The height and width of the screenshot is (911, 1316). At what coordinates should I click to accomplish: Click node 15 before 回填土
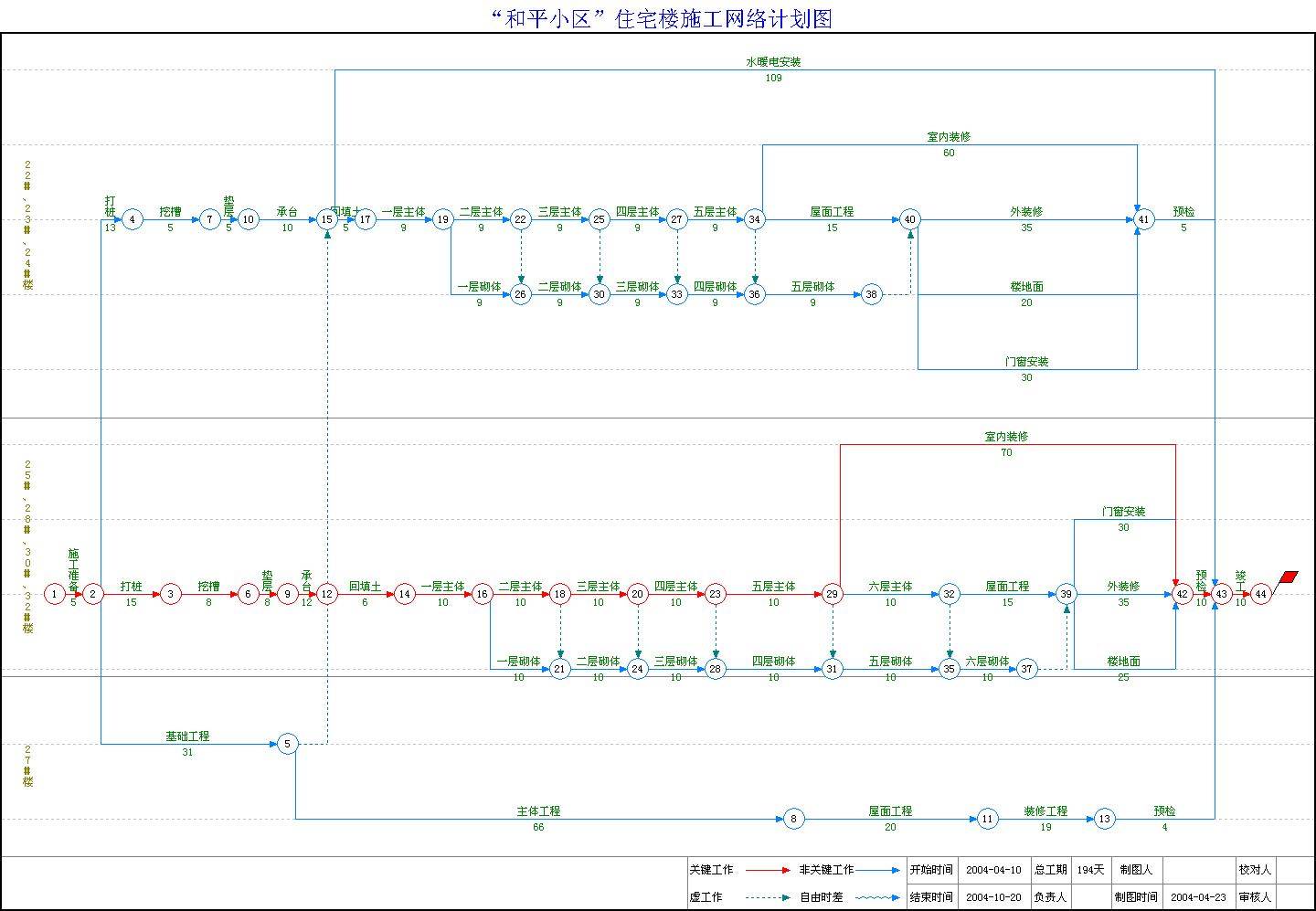[326, 219]
